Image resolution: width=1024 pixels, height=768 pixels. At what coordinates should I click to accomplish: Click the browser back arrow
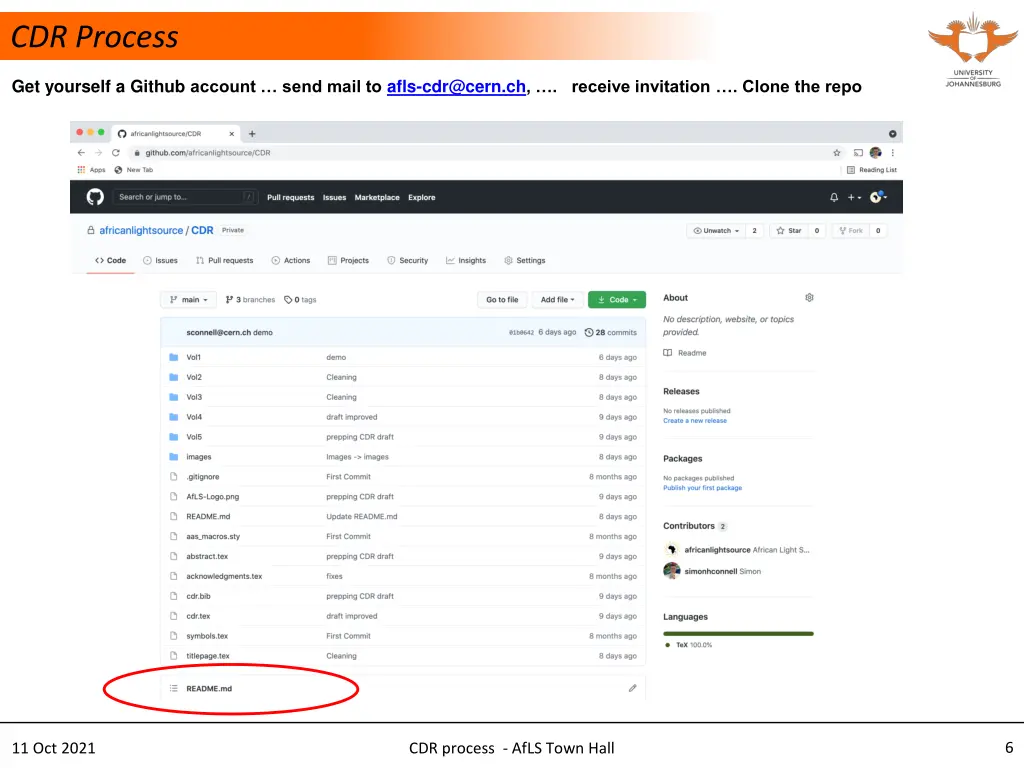tap(81, 153)
